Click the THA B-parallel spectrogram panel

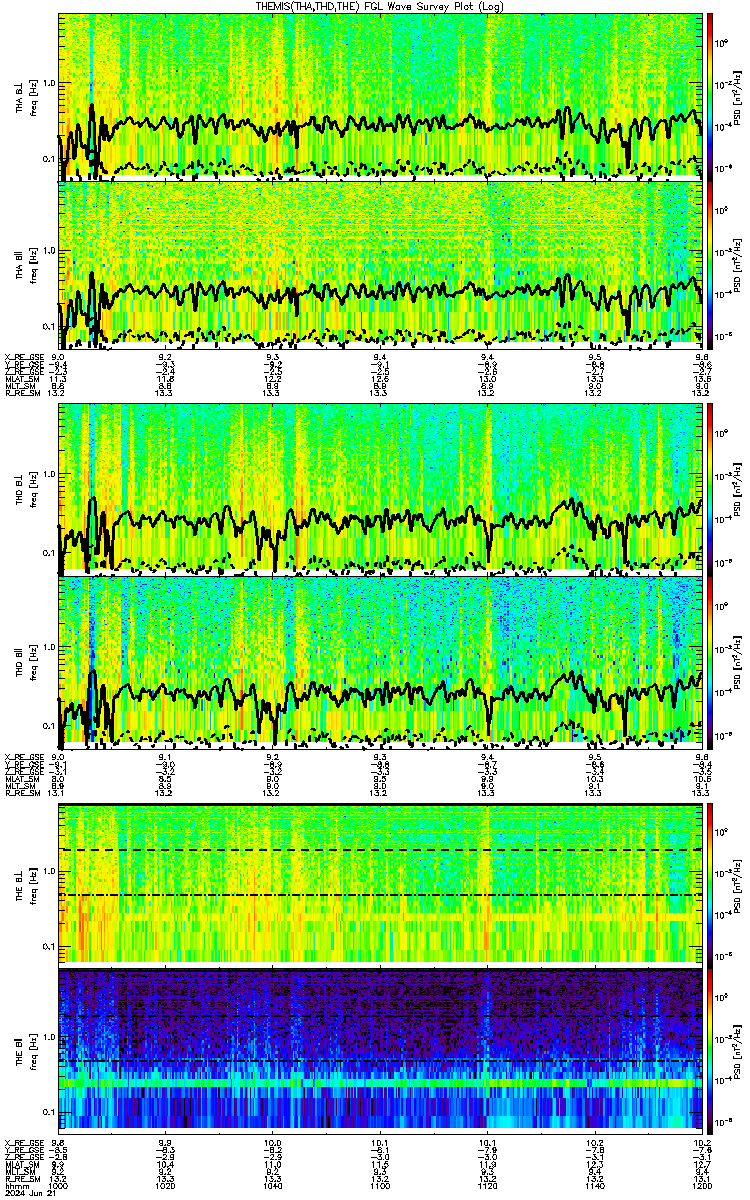[x=381, y=263]
